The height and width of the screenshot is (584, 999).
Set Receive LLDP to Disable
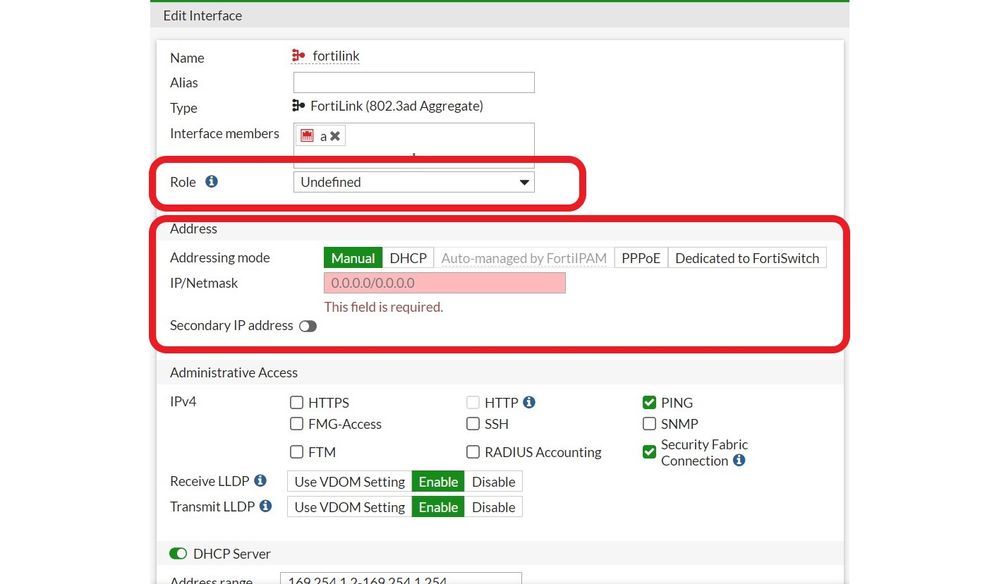click(493, 481)
